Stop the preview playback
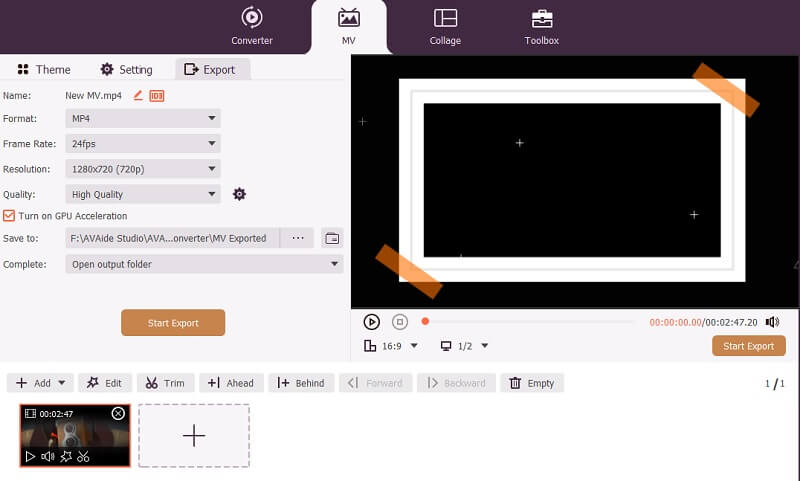 point(399,322)
